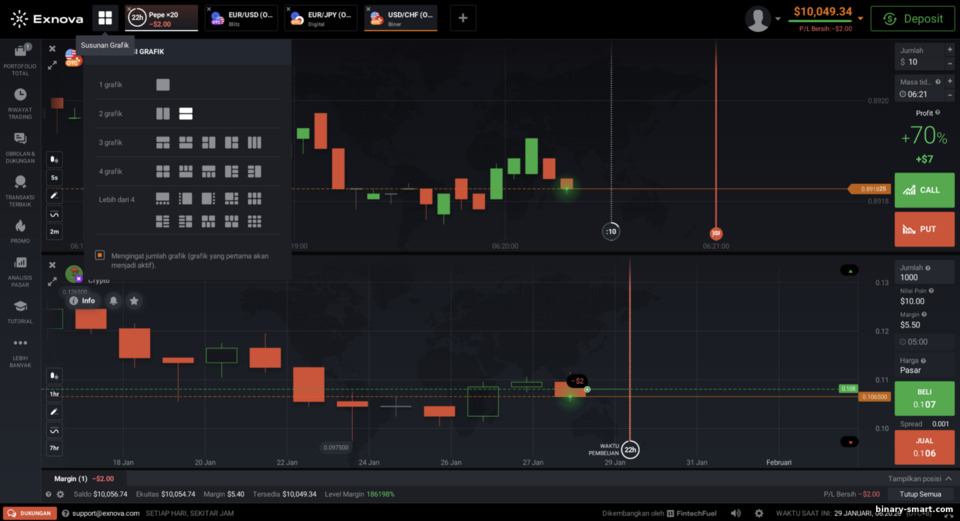The height and width of the screenshot is (521, 960).
Task: Click the Dukungan support button
Action: (x=29, y=513)
